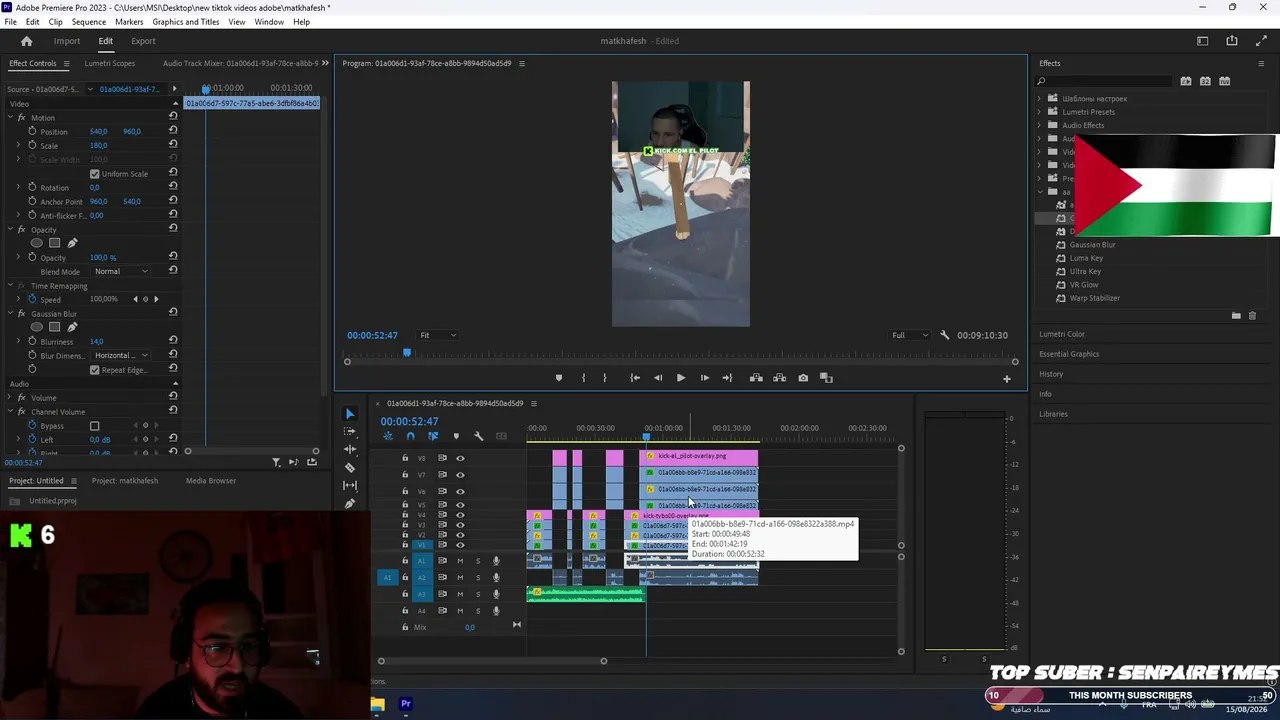Switch to the Lumetri Scopes tab

coord(110,63)
